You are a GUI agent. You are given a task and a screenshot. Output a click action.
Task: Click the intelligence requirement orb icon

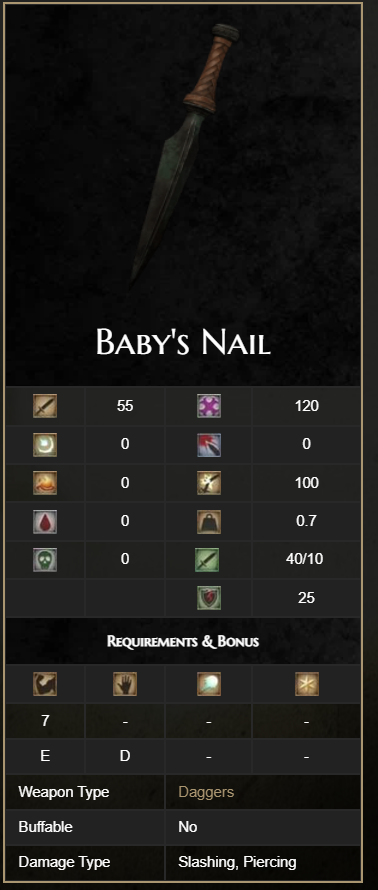tap(209, 684)
